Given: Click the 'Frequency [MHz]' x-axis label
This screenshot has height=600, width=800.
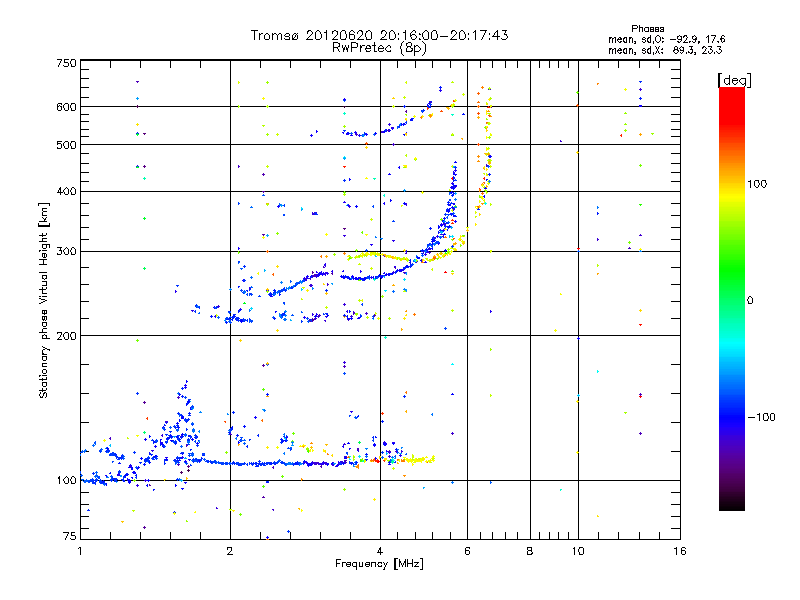Looking at the screenshot, I should point(379,564).
